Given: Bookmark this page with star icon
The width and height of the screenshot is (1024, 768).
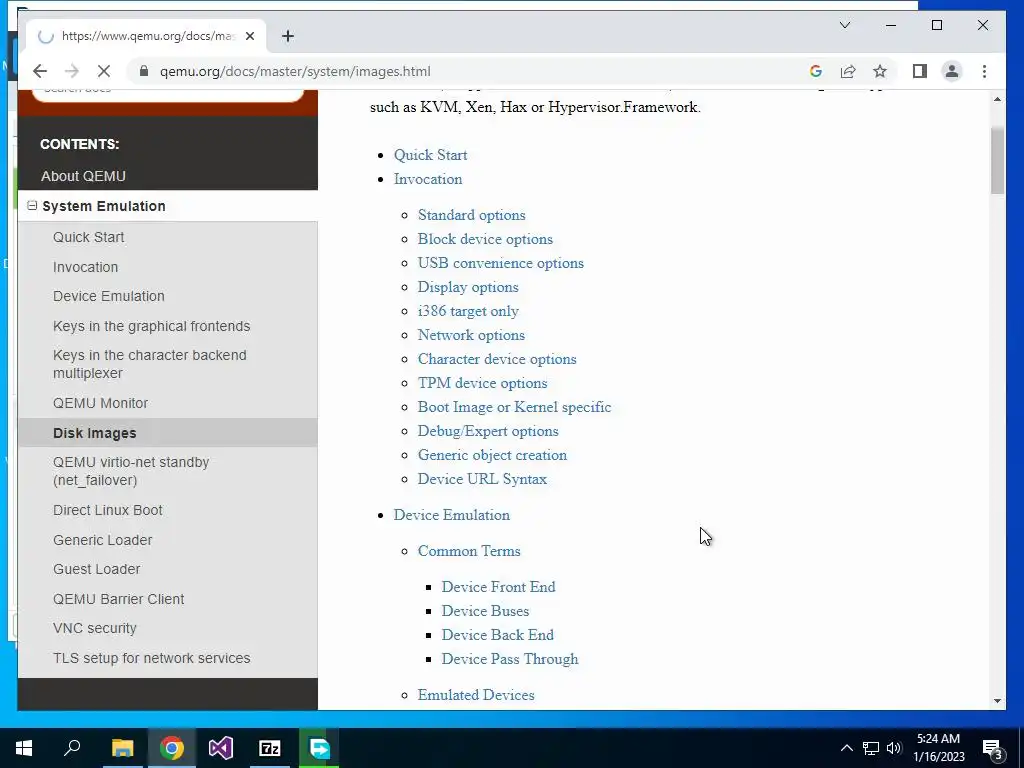Looking at the screenshot, I should pos(880,71).
